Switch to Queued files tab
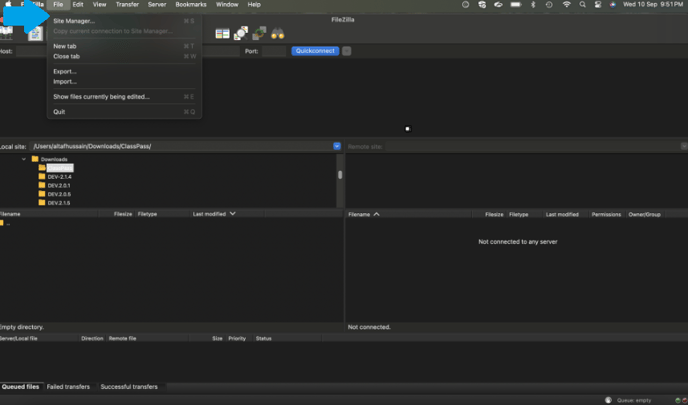688x405 pixels. click(21, 387)
